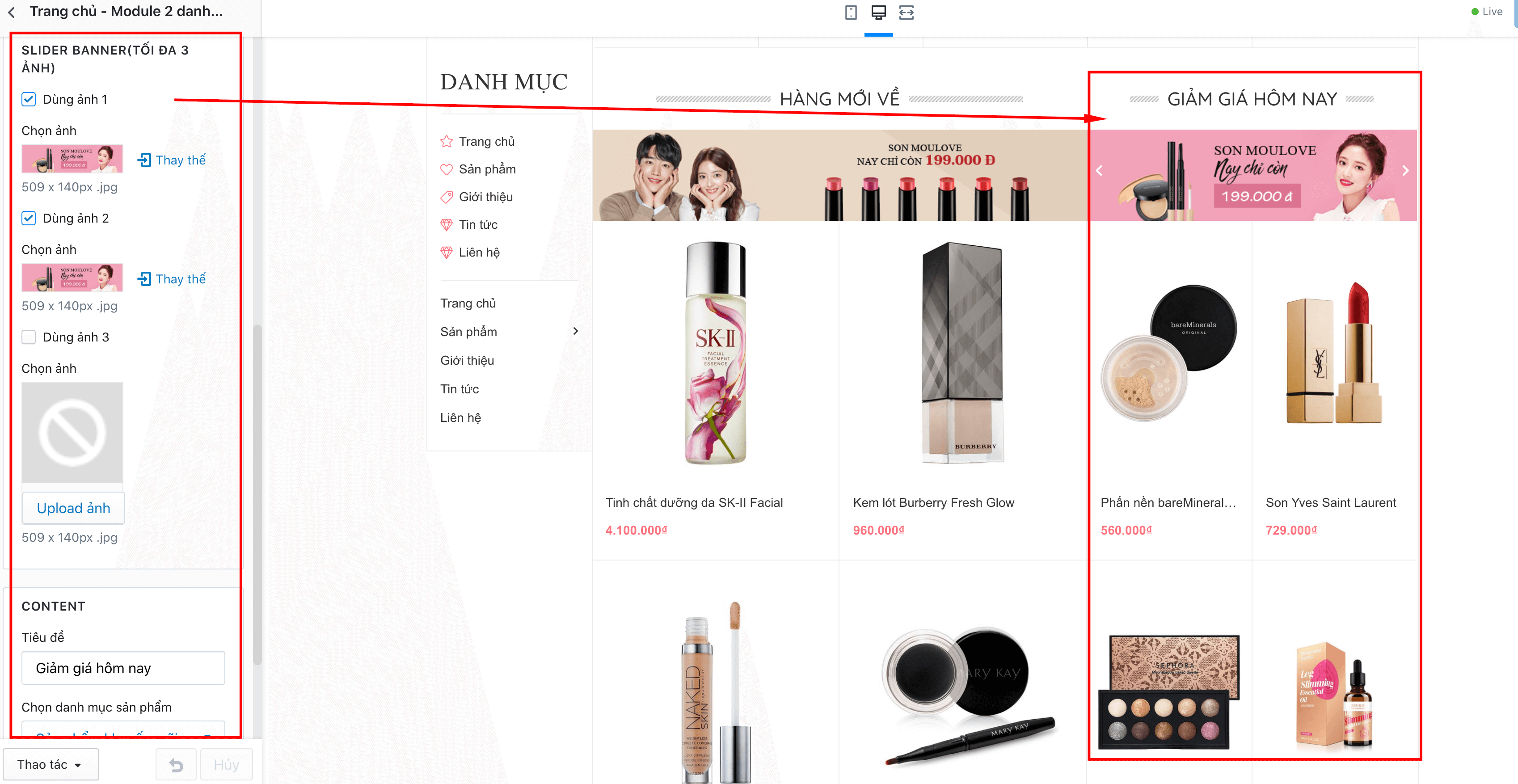The height and width of the screenshot is (784, 1518).
Task: Select the image 1 banner thumbnail
Action: coord(72,159)
